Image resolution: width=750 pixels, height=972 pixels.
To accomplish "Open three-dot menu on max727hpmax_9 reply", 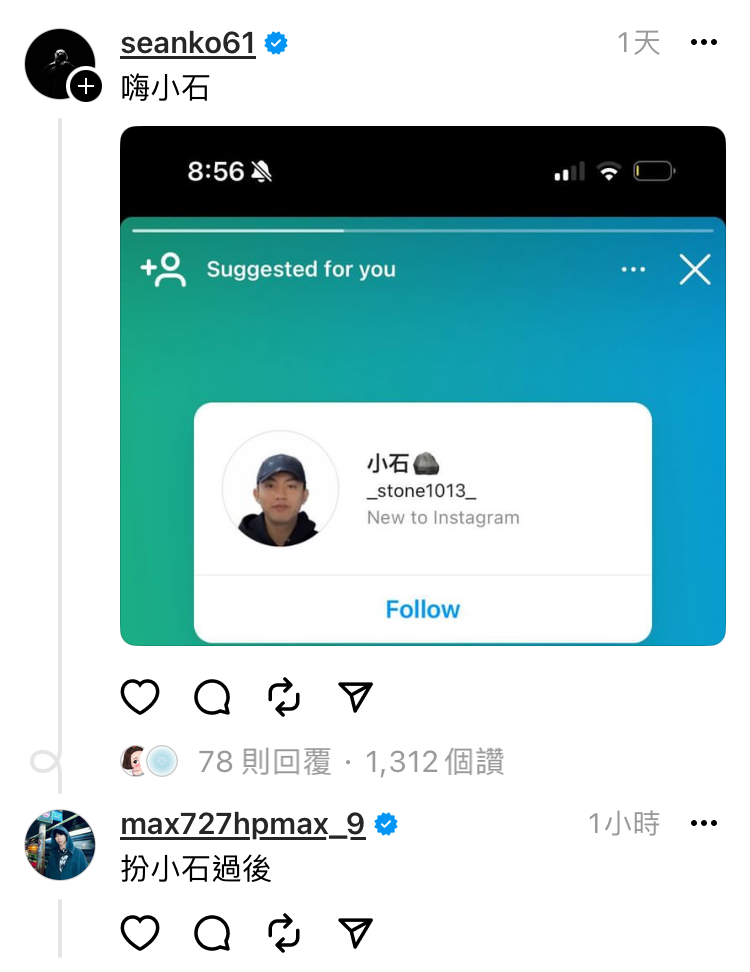I will pos(704,823).
